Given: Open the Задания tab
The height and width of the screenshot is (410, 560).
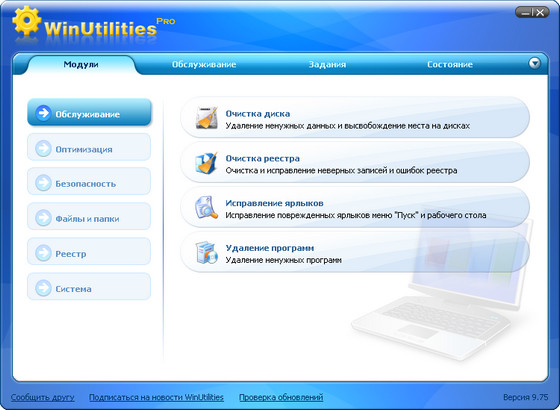Looking at the screenshot, I should [x=327, y=65].
